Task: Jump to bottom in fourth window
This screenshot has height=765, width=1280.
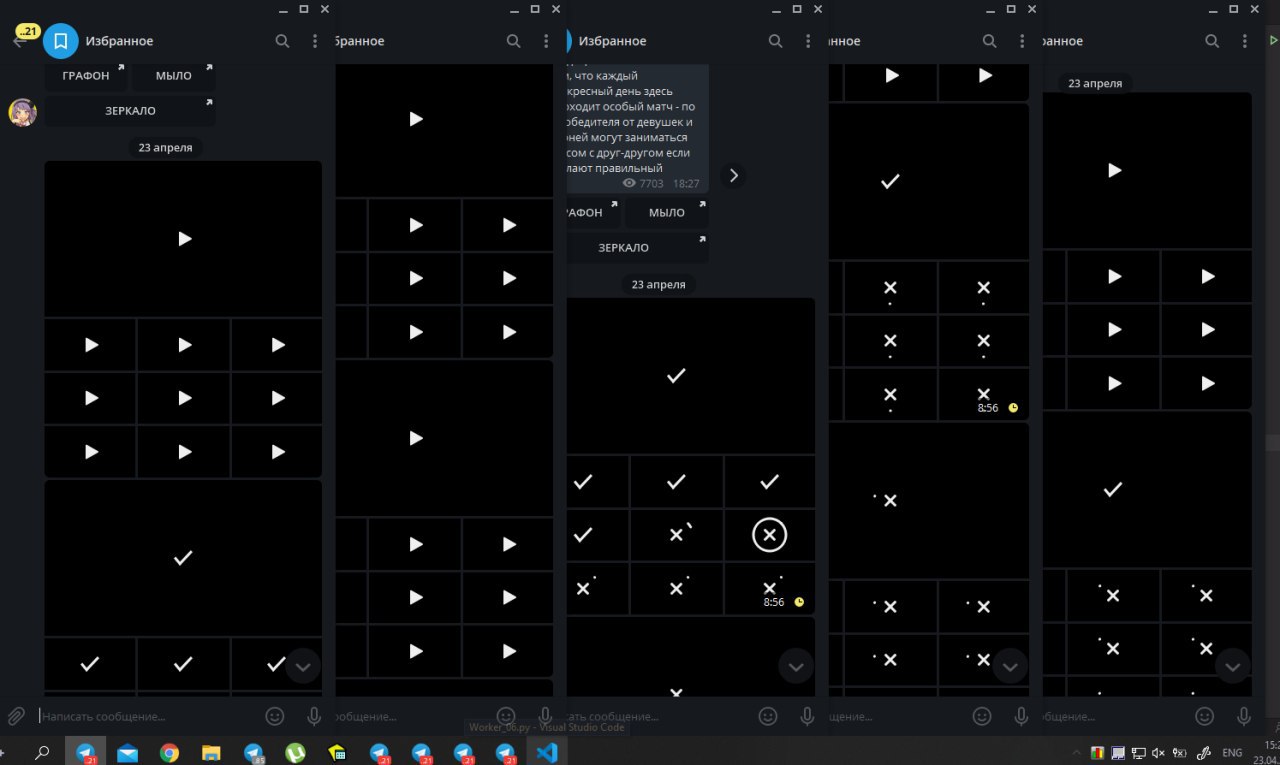Action: point(1010,666)
